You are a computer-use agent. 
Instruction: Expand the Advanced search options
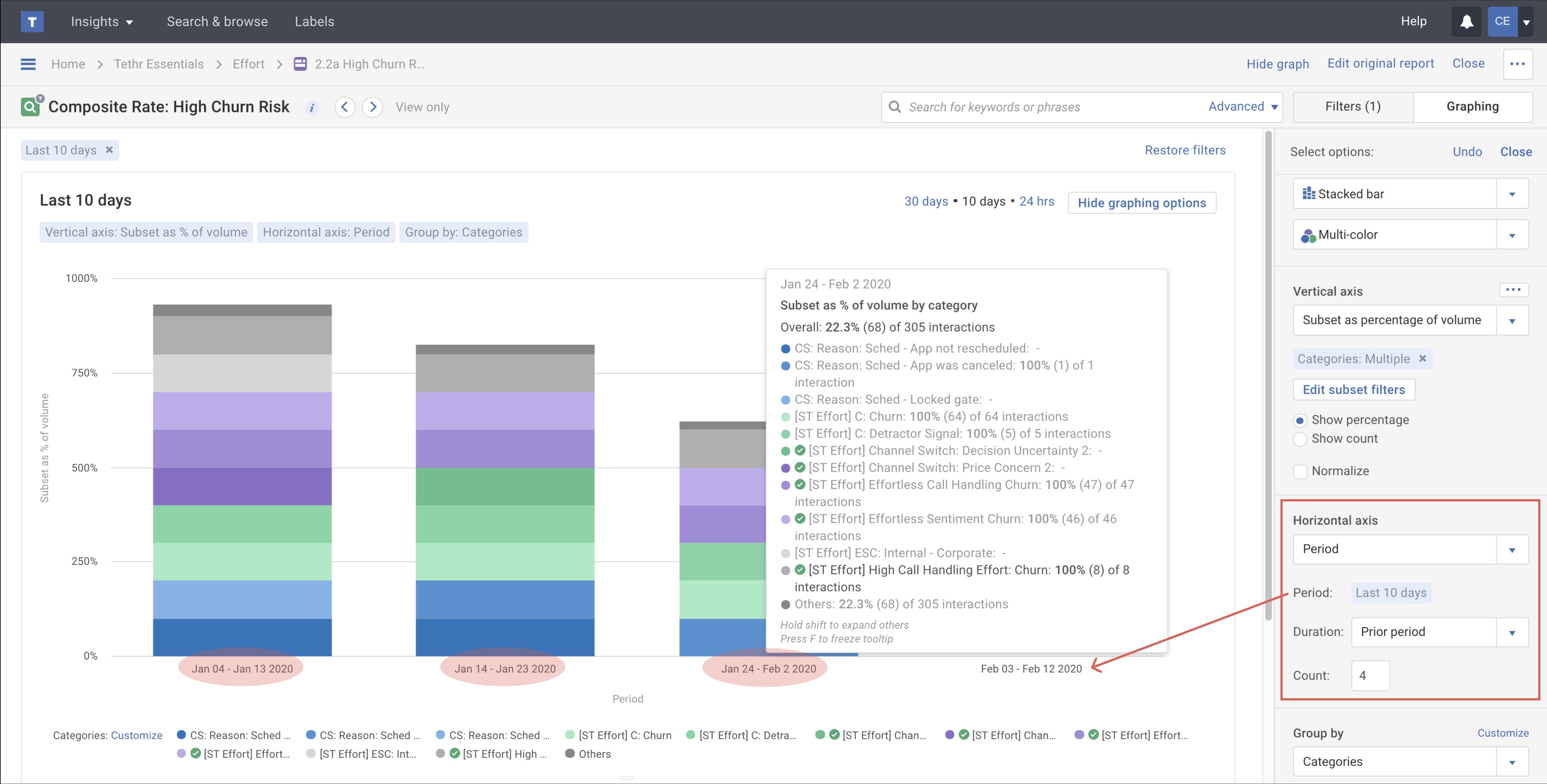point(1242,106)
